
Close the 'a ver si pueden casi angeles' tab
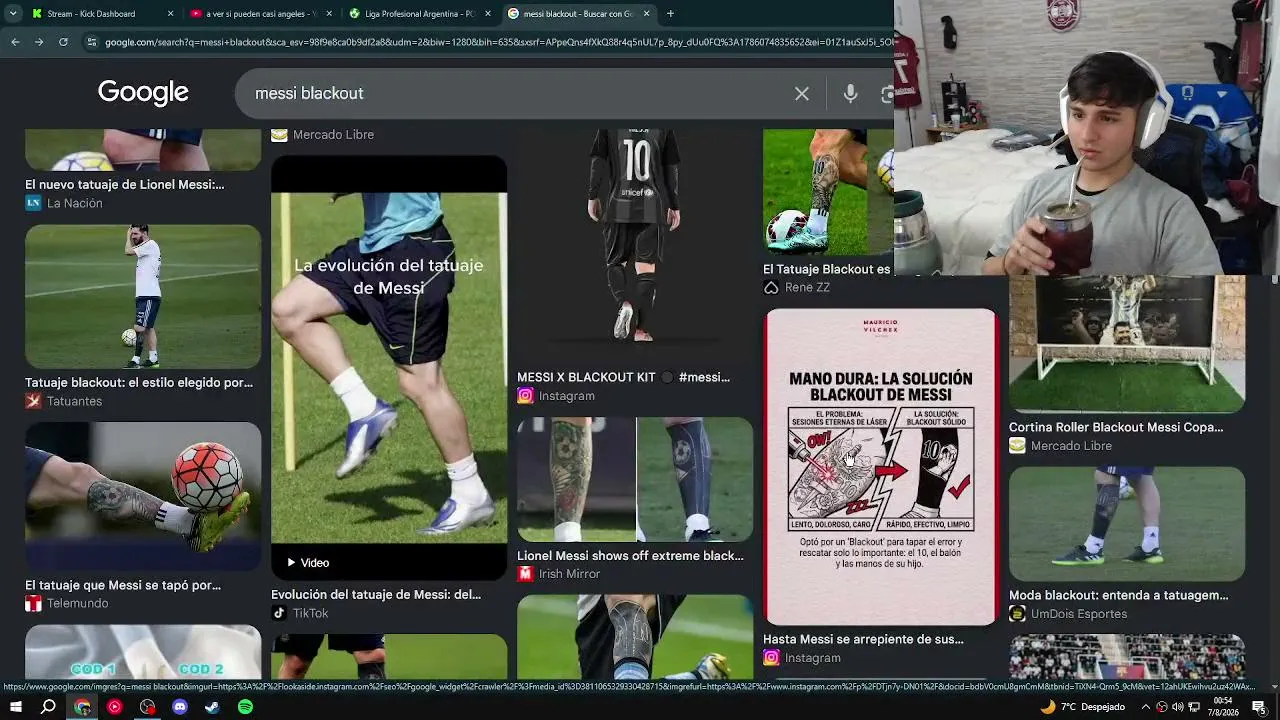point(329,14)
